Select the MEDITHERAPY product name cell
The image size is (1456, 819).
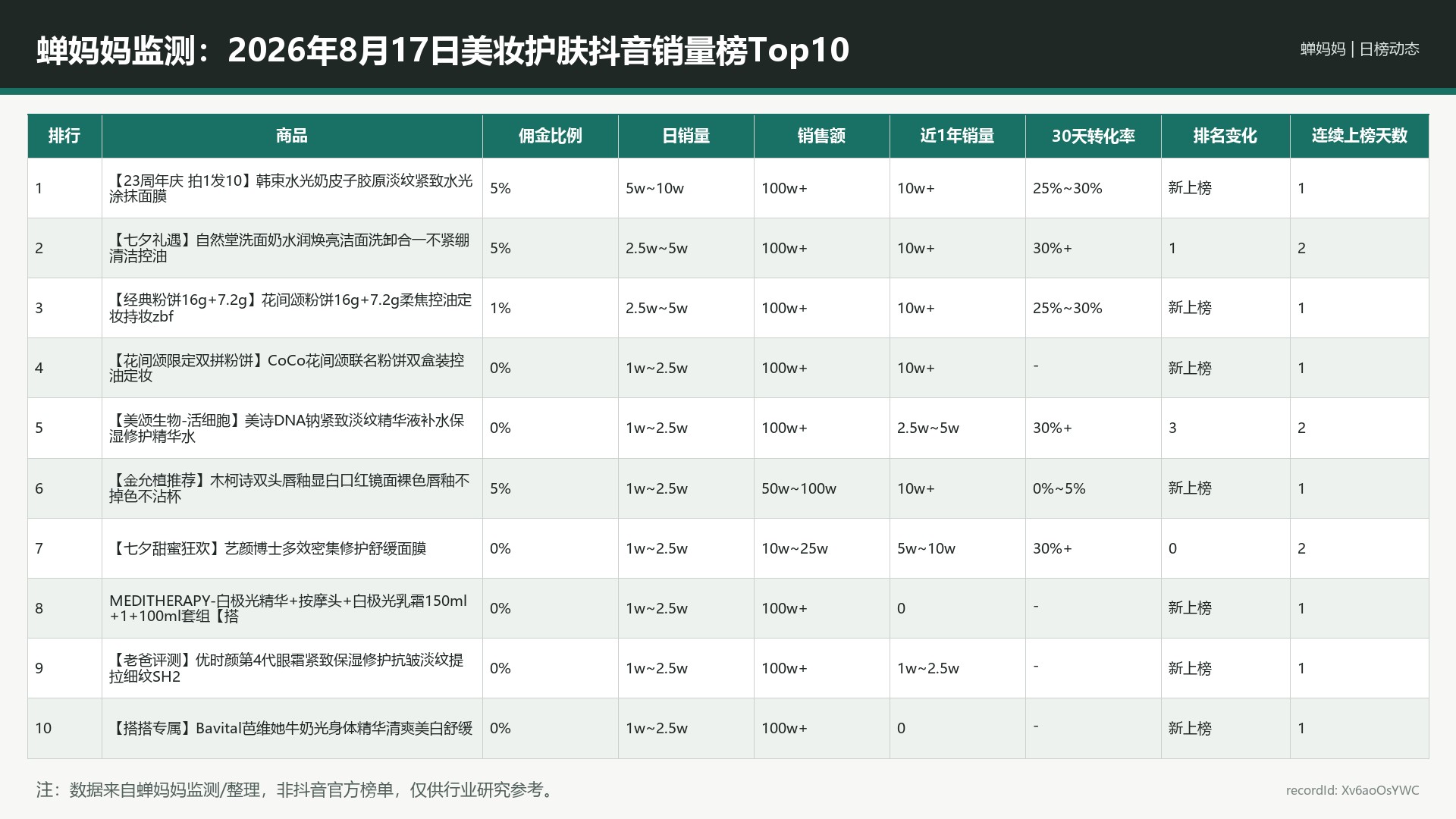tap(292, 608)
